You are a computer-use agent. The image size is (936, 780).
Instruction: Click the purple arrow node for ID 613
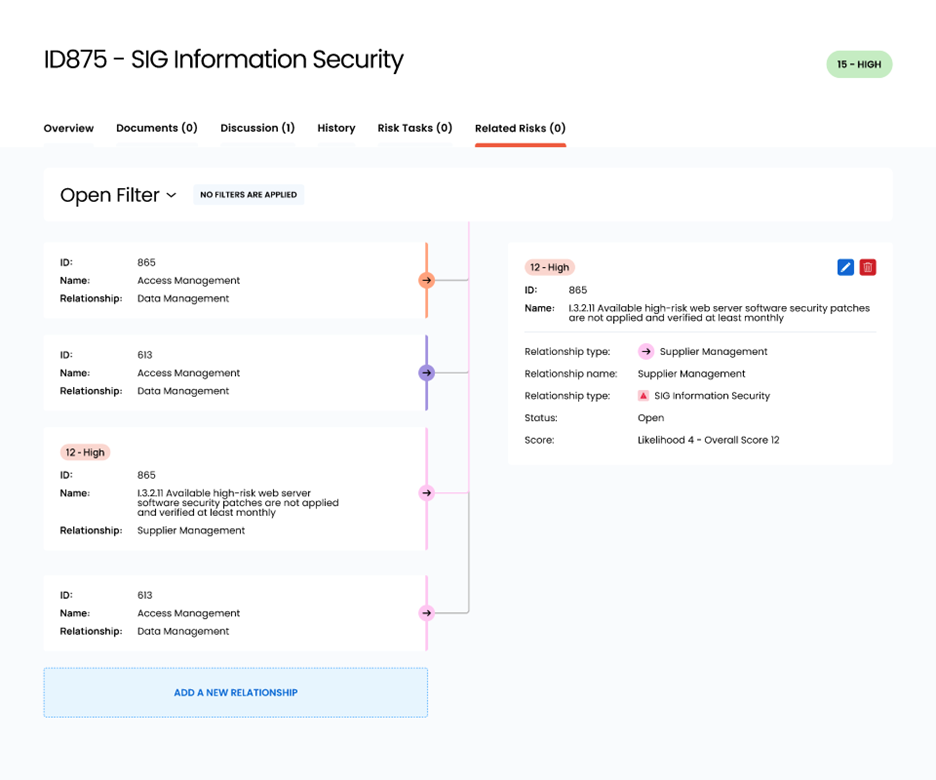point(426,373)
